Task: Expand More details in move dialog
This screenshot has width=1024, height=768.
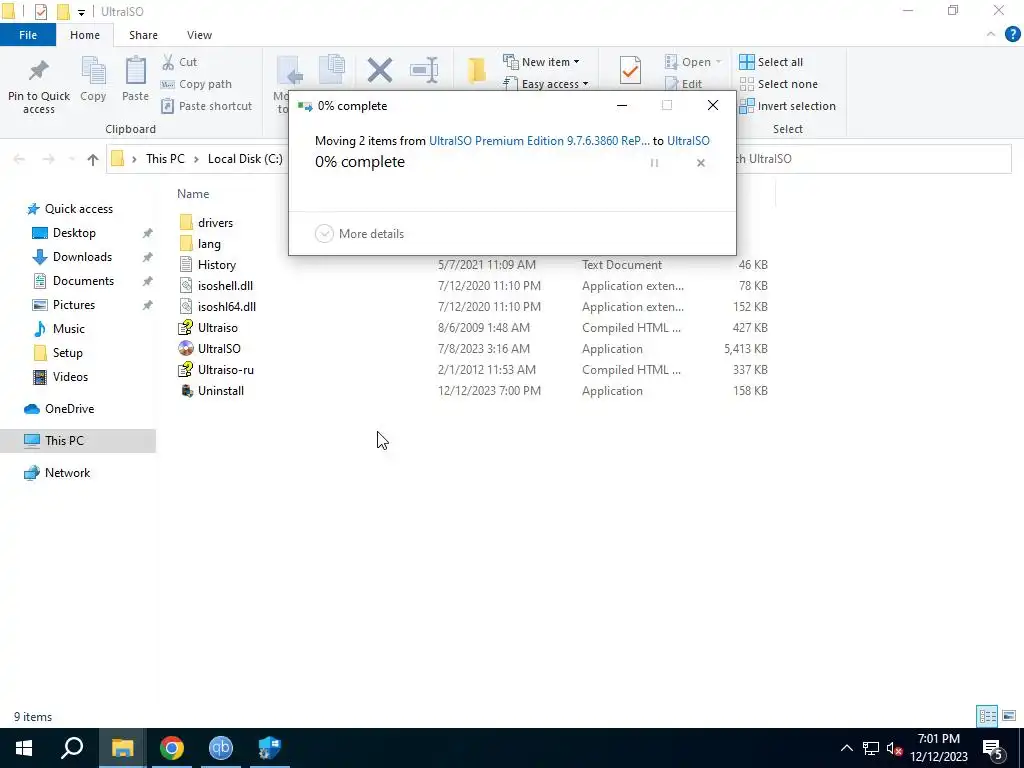Action: [360, 234]
